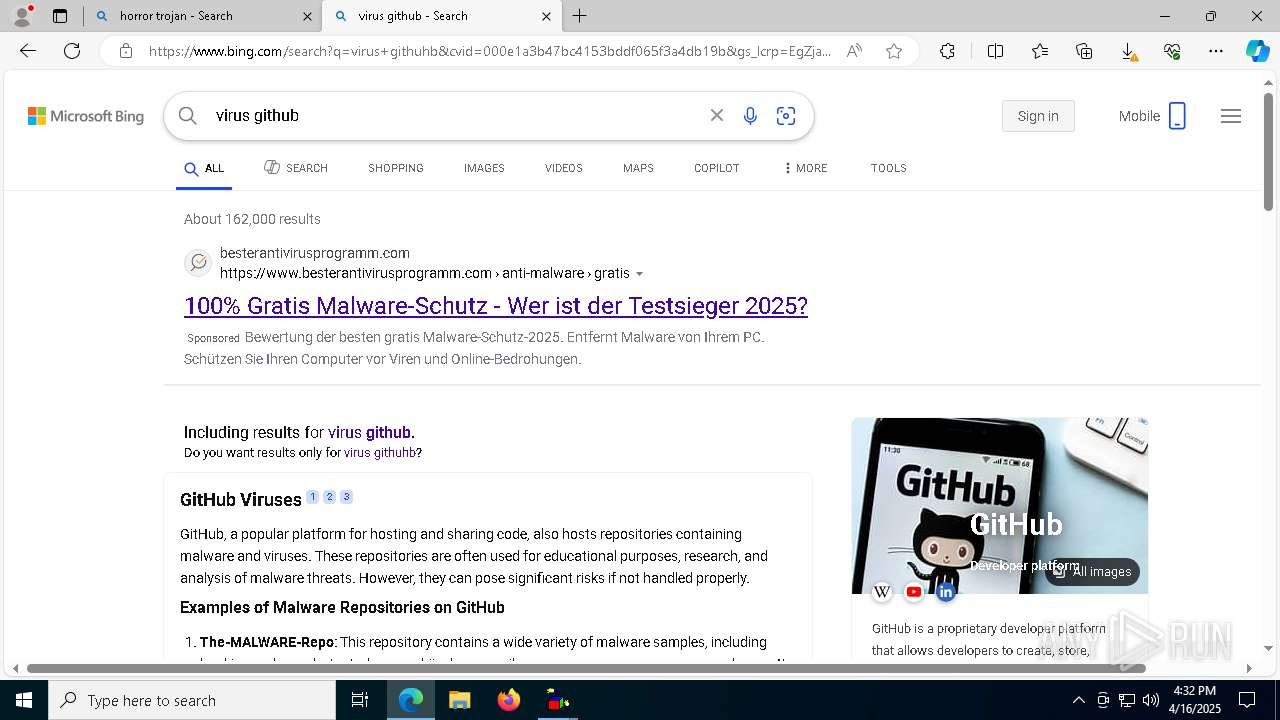Launch Firefox from the taskbar
This screenshot has width=1280, height=720.
click(x=509, y=700)
